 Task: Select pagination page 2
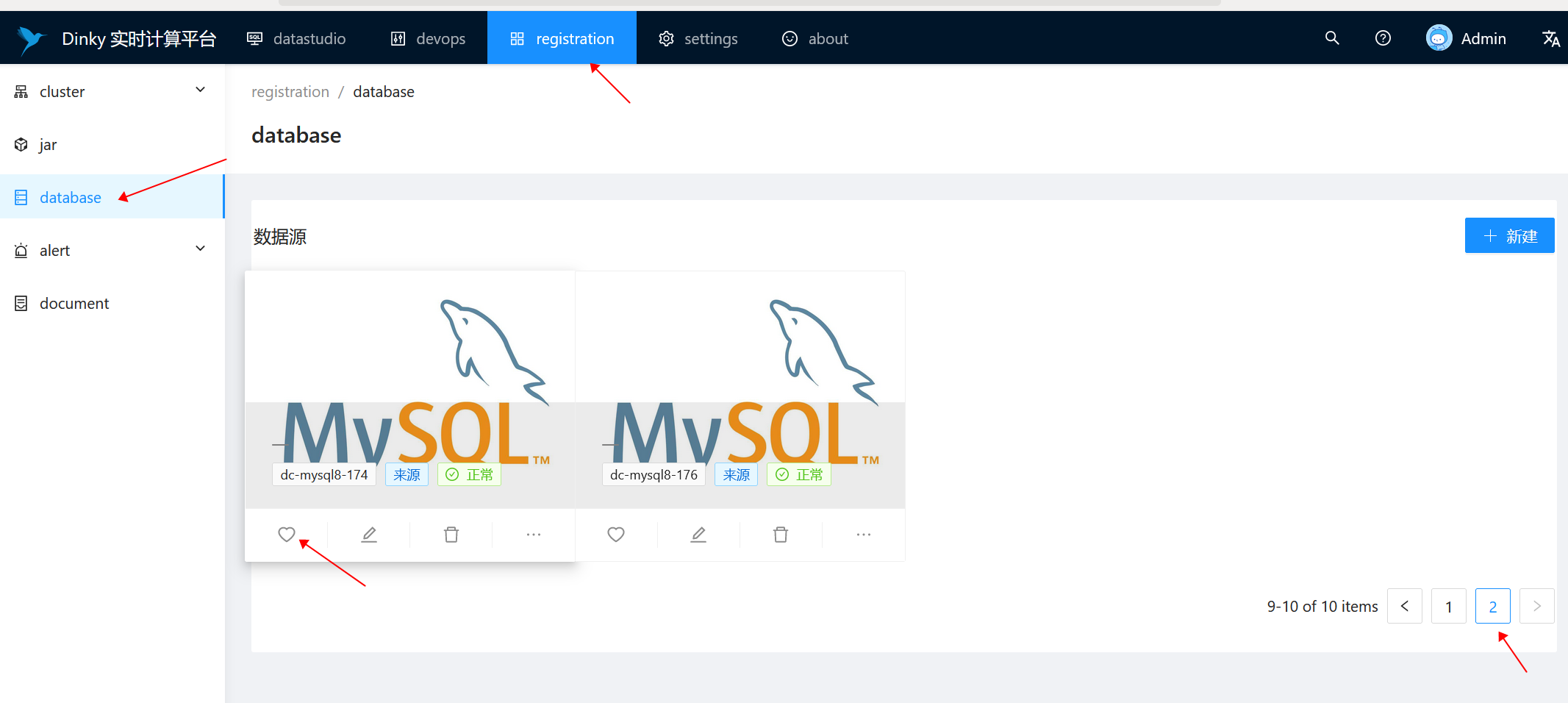(x=1493, y=606)
